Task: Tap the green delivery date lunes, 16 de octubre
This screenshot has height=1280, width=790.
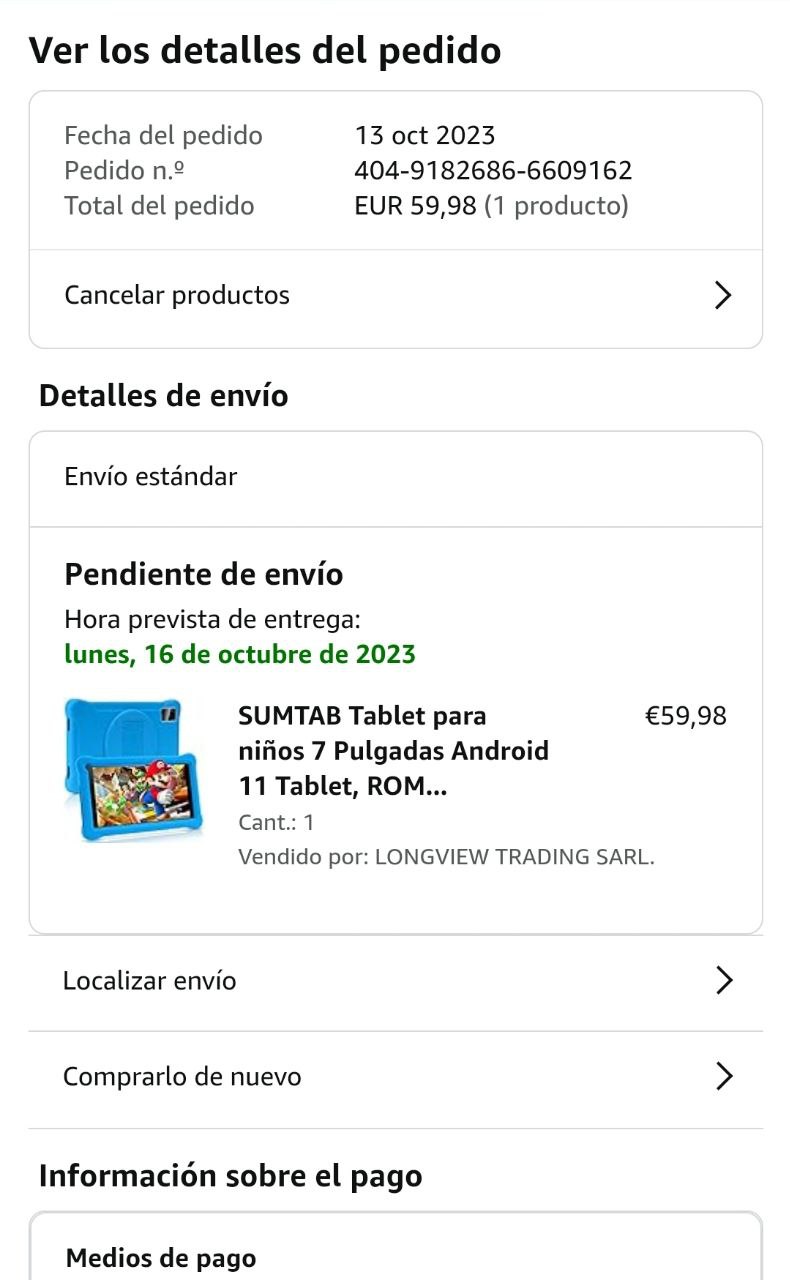Action: 240,655
